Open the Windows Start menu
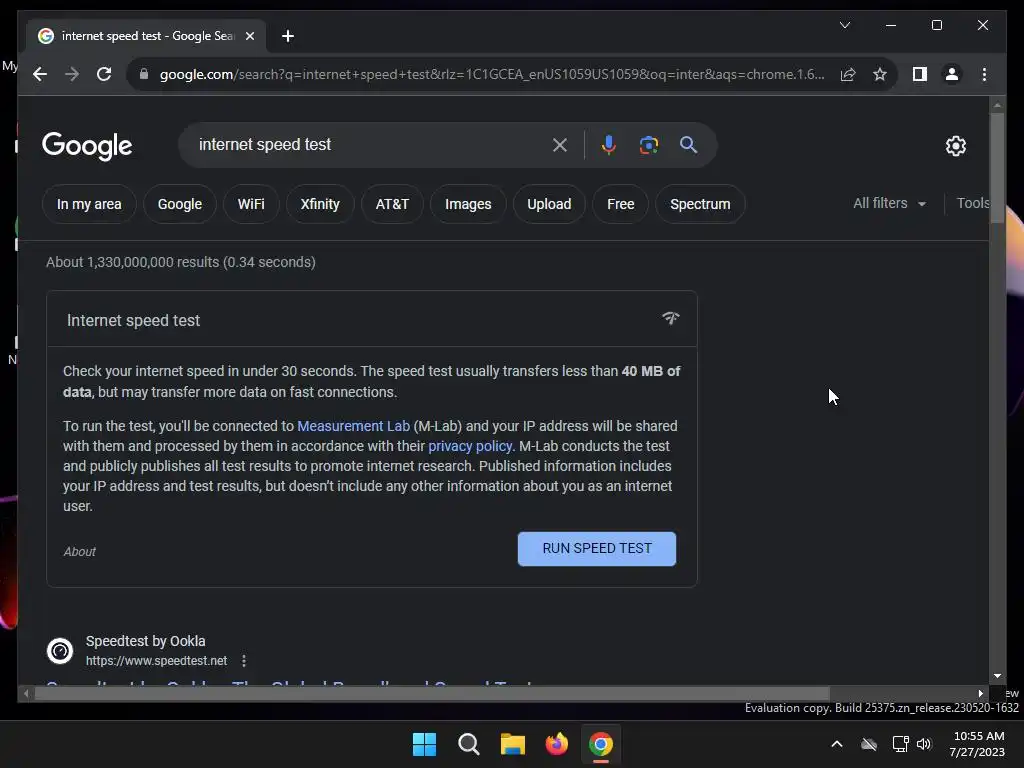This screenshot has width=1024, height=768. click(x=424, y=744)
